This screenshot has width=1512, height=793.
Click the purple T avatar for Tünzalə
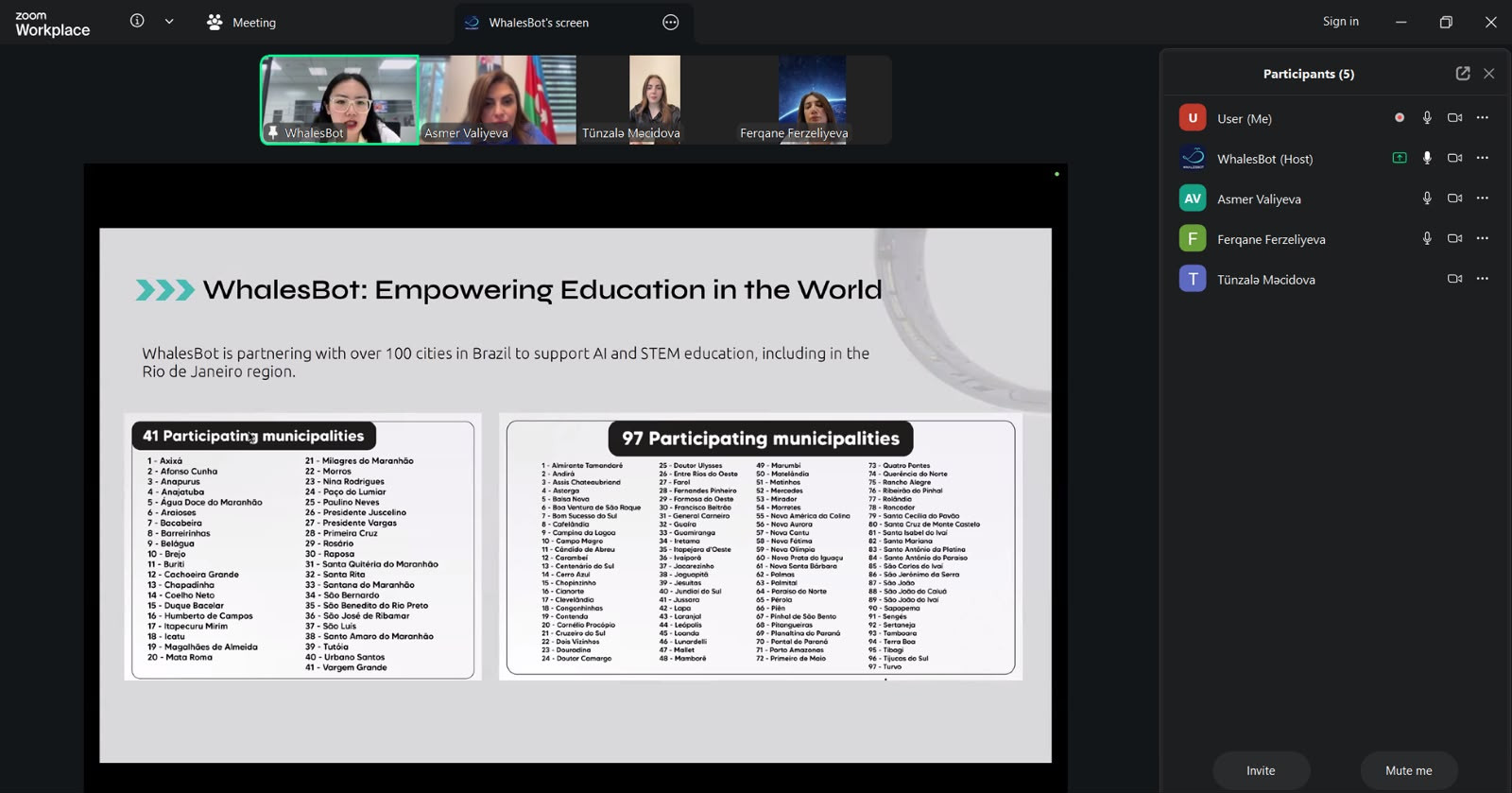(1193, 279)
